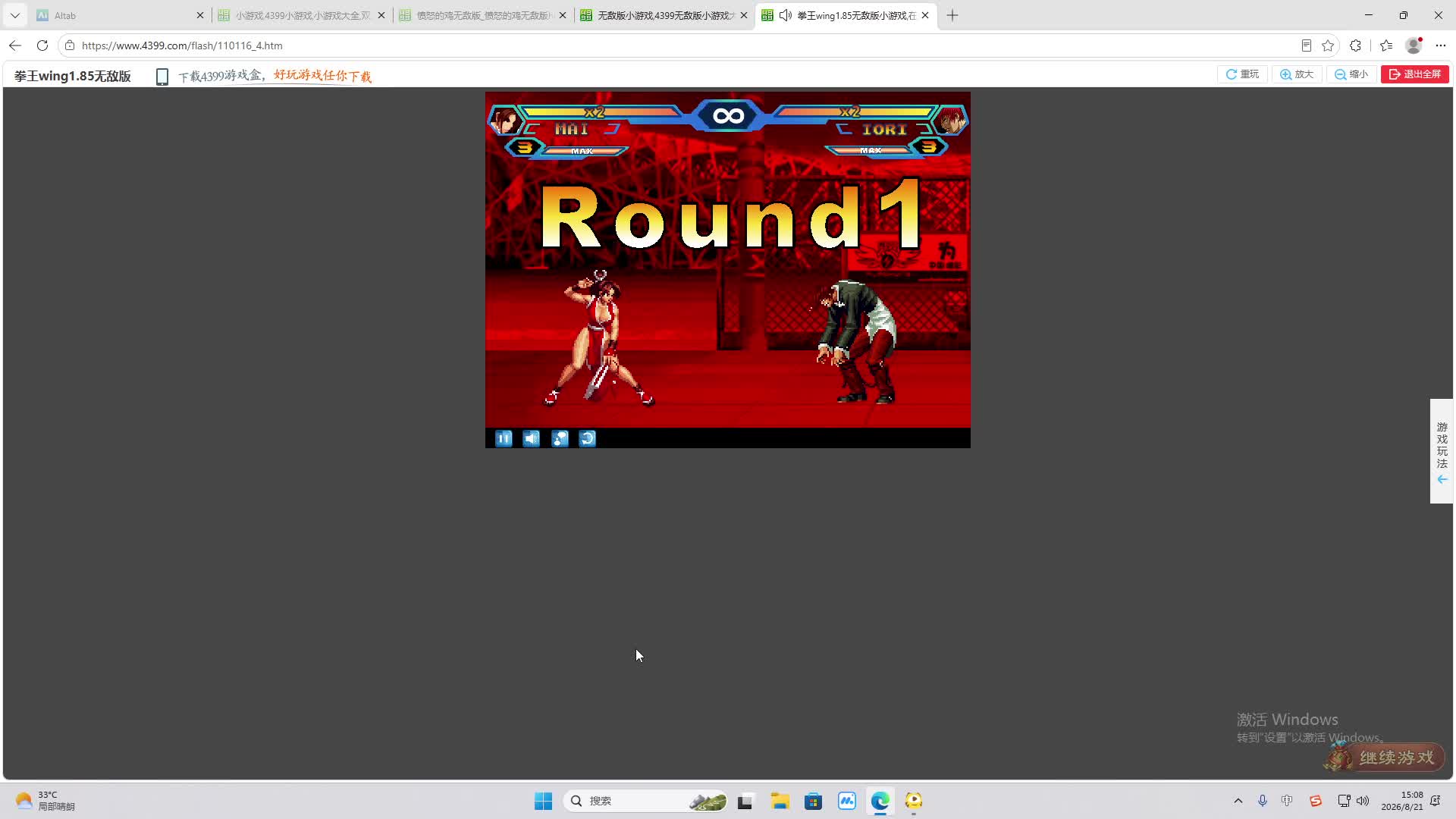Mute the tab audio speaker icon
The width and height of the screenshot is (1456, 819).
click(x=786, y=15)
